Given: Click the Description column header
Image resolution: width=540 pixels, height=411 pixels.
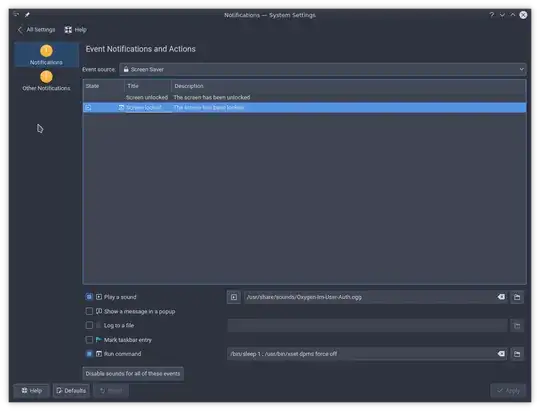Looking at the screenshot, I should (348, 86).
